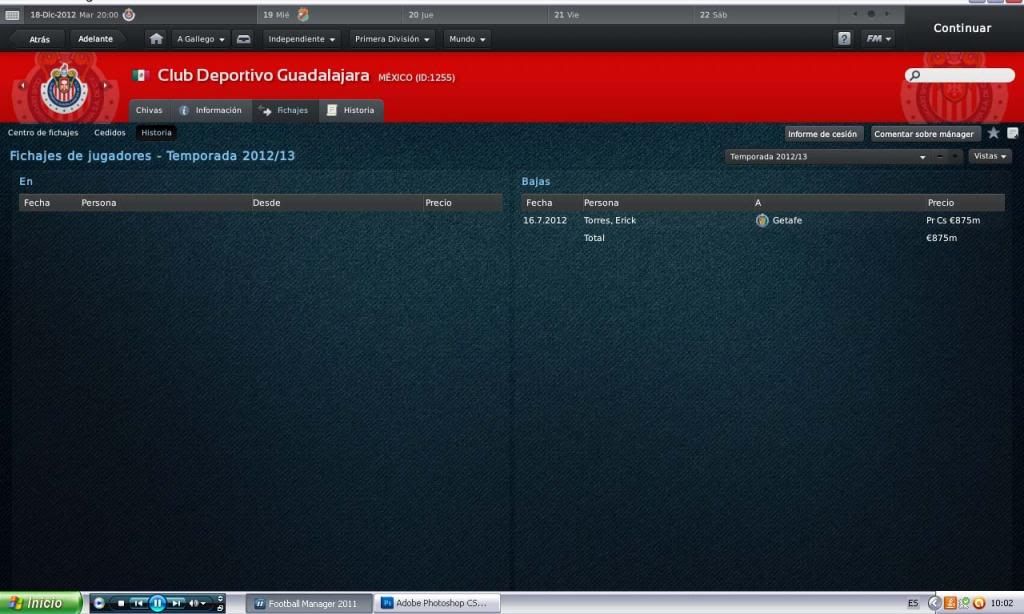The height and width of the screenshot is (614, 1024).
Task: Select the 22 Sáb calendar day
Action: tap(767, 14)
